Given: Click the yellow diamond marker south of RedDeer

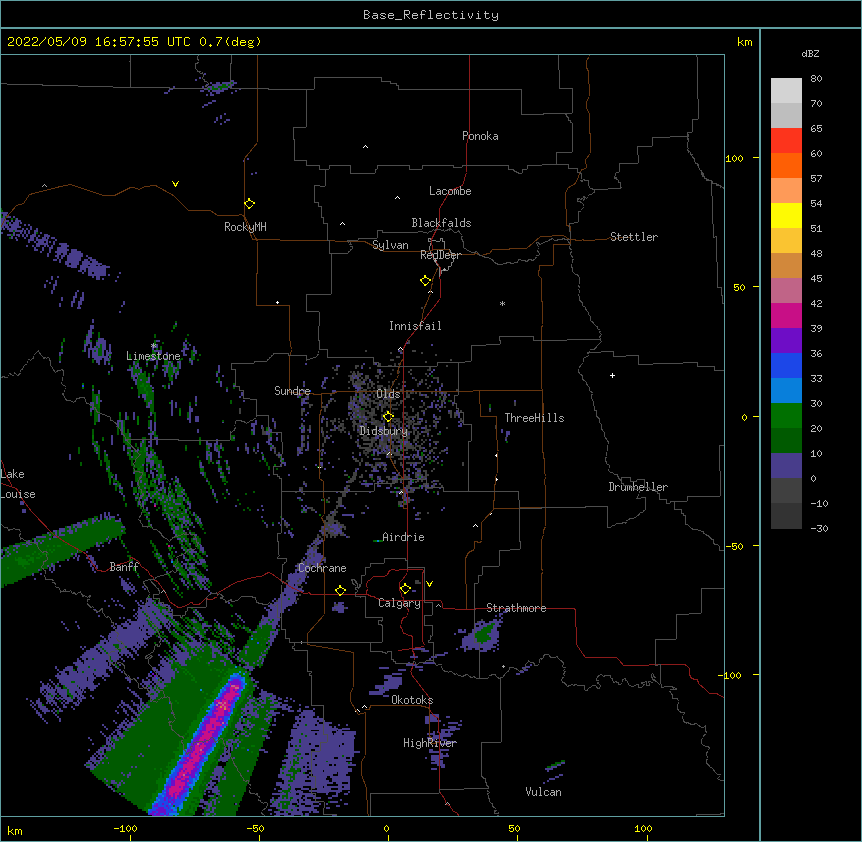Looking at the screenshot, I should click(x=425, y=281).
